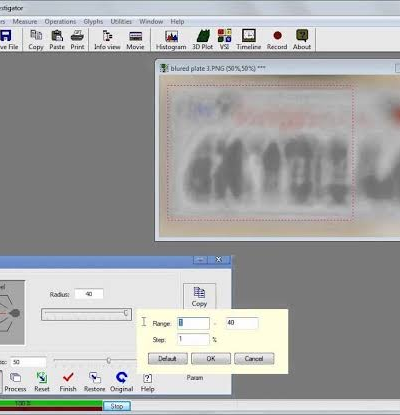
Task: Click the blurred plate image thumbnail
Action: pos(280,156)
